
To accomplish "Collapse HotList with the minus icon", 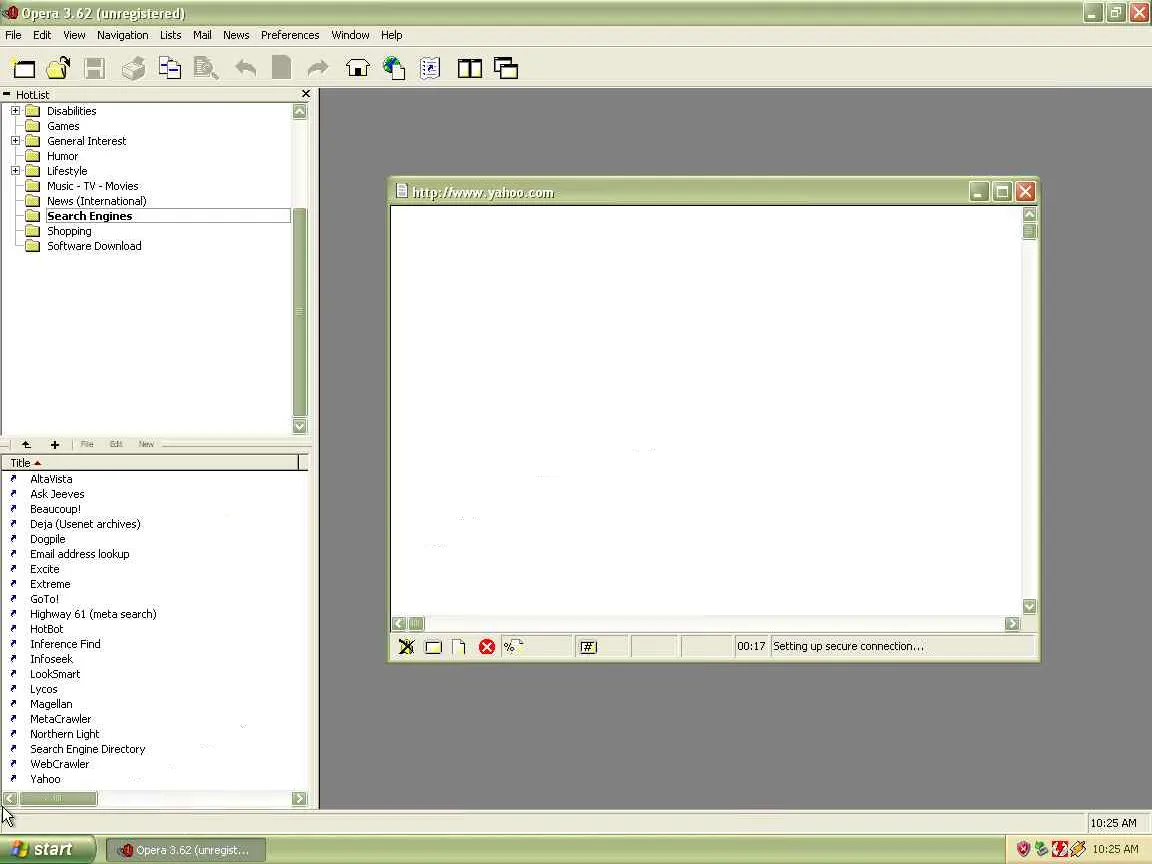I will tap(7, 94).
